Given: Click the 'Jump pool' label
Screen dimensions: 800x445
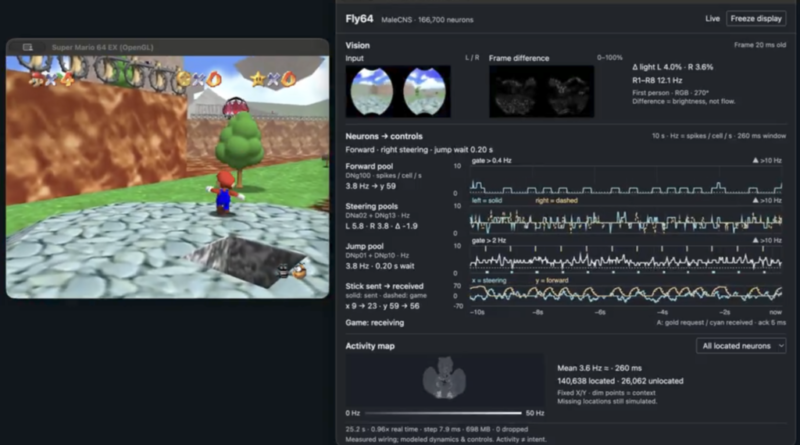Looking at the screenshot, I should click(x=364, y=246).
